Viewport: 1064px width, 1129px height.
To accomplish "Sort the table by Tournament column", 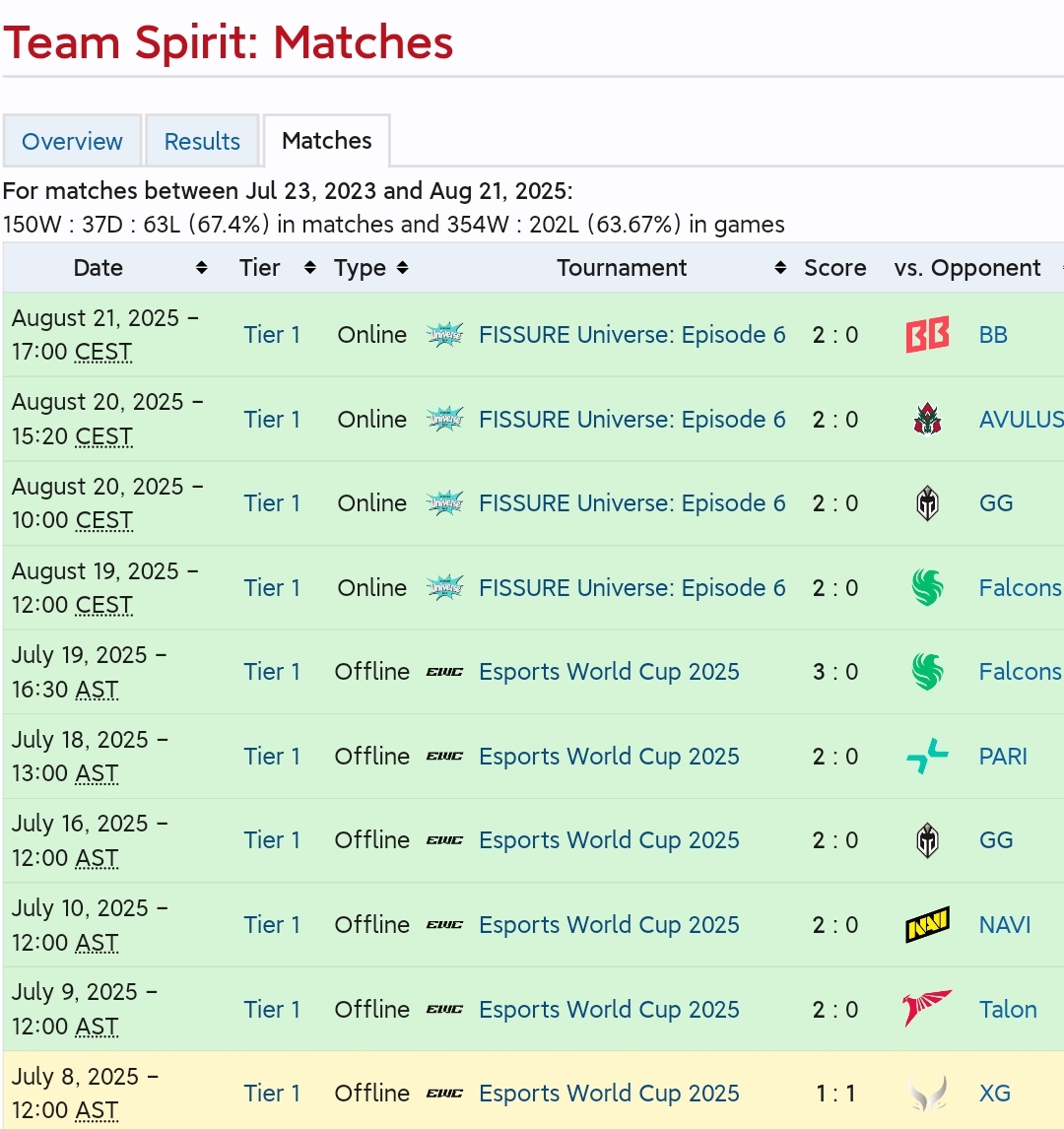I will click(780, 268).
